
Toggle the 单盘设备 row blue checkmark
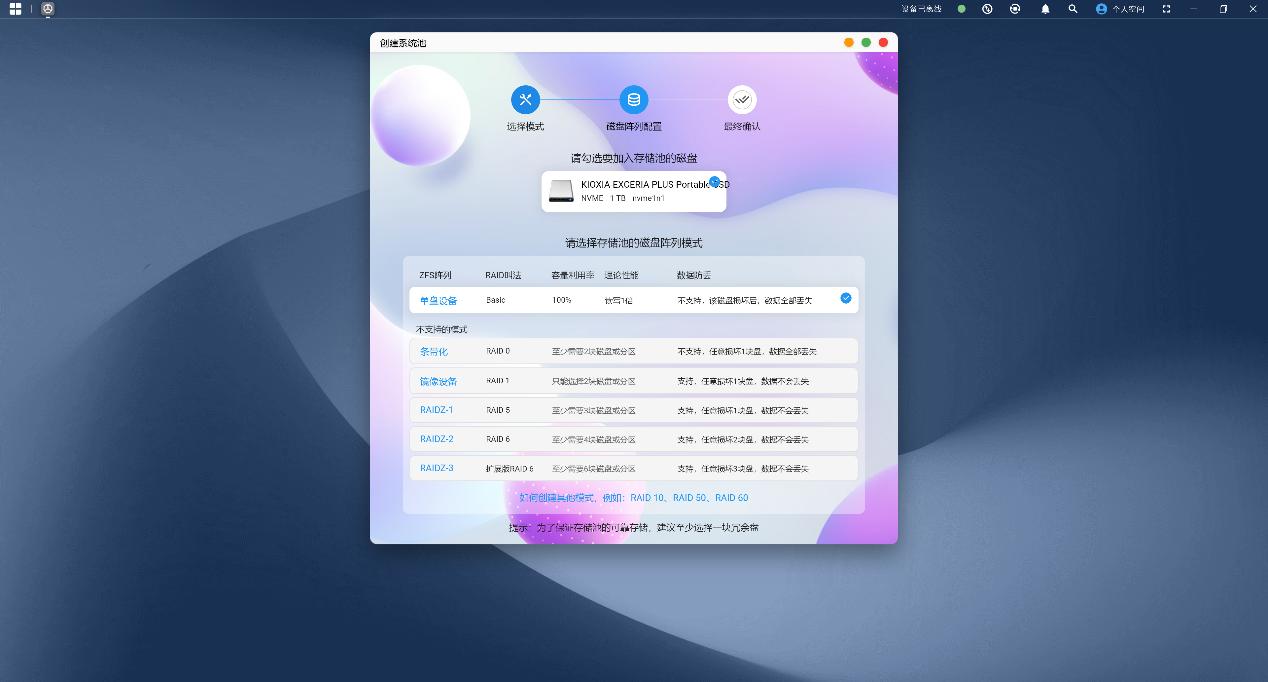(846, 298)
